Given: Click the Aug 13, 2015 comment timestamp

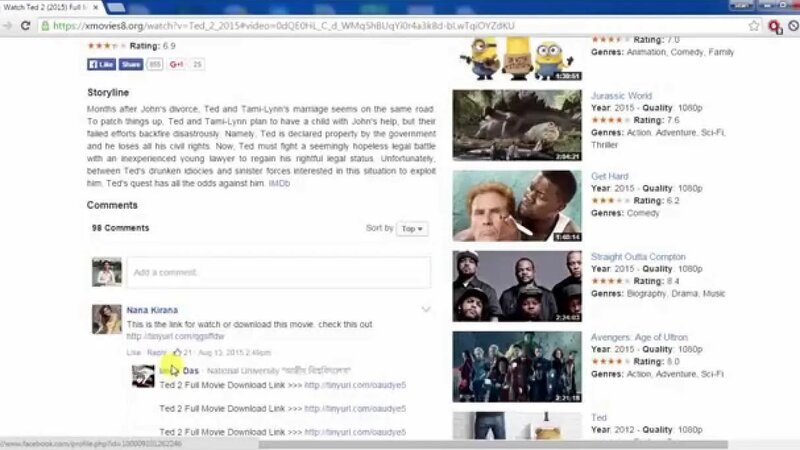Looking at the screenshot, I should [235, 353].
